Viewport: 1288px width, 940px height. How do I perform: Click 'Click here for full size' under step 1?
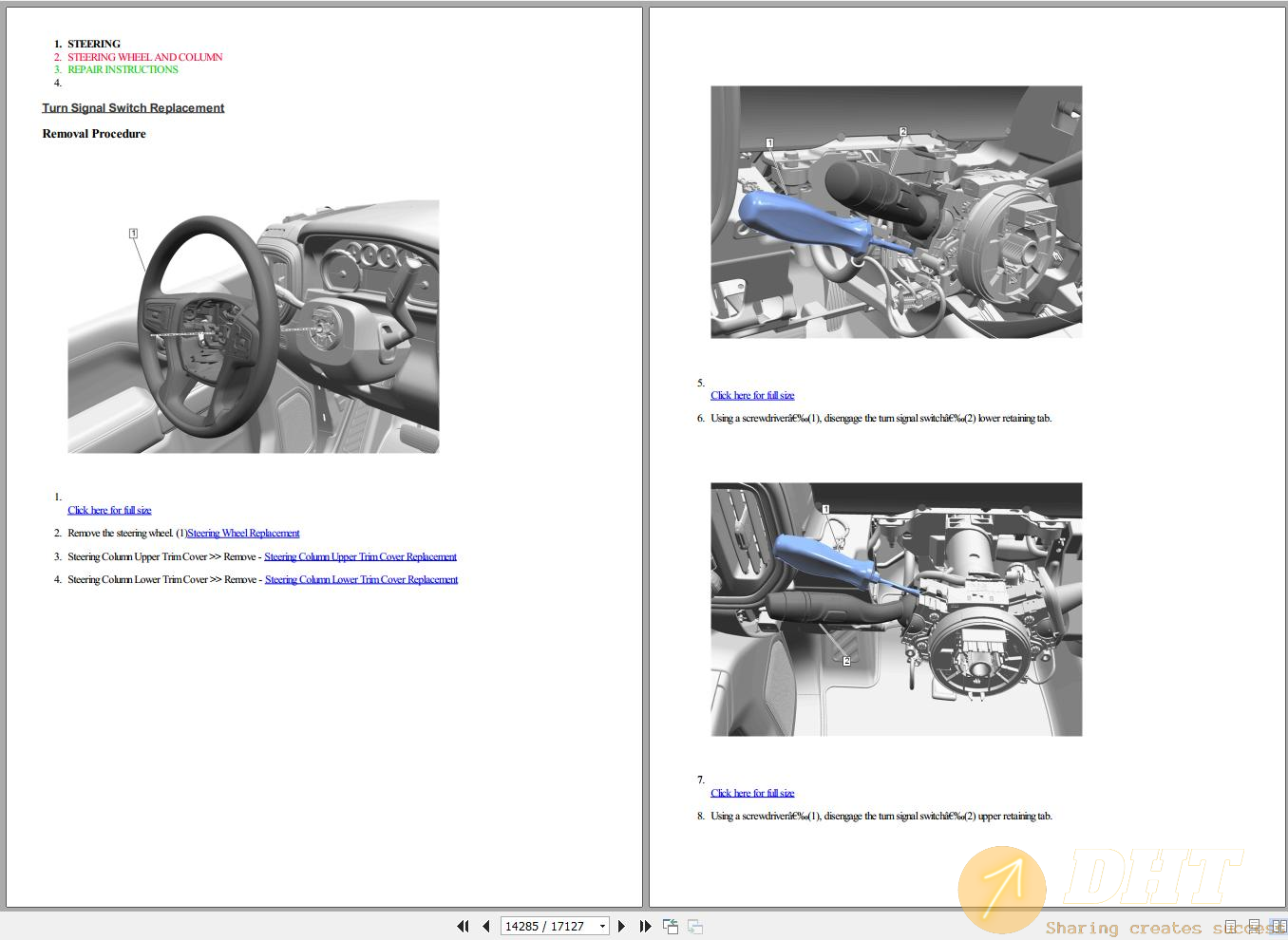(x=109, y=511)
